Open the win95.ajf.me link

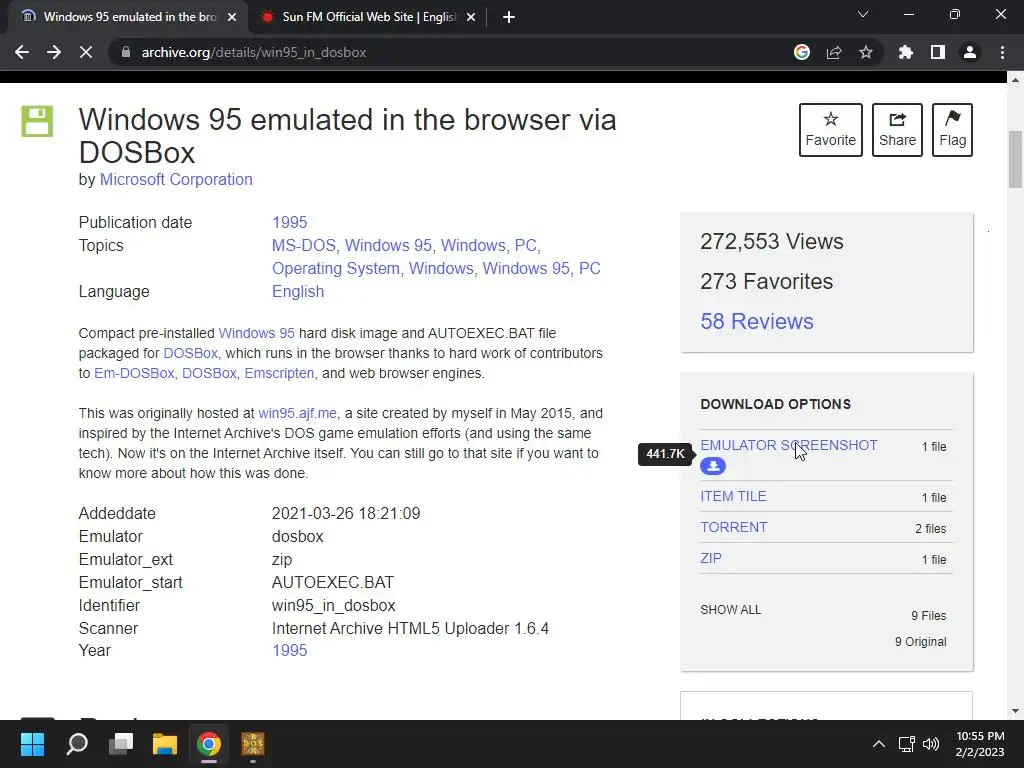point(297,413)
